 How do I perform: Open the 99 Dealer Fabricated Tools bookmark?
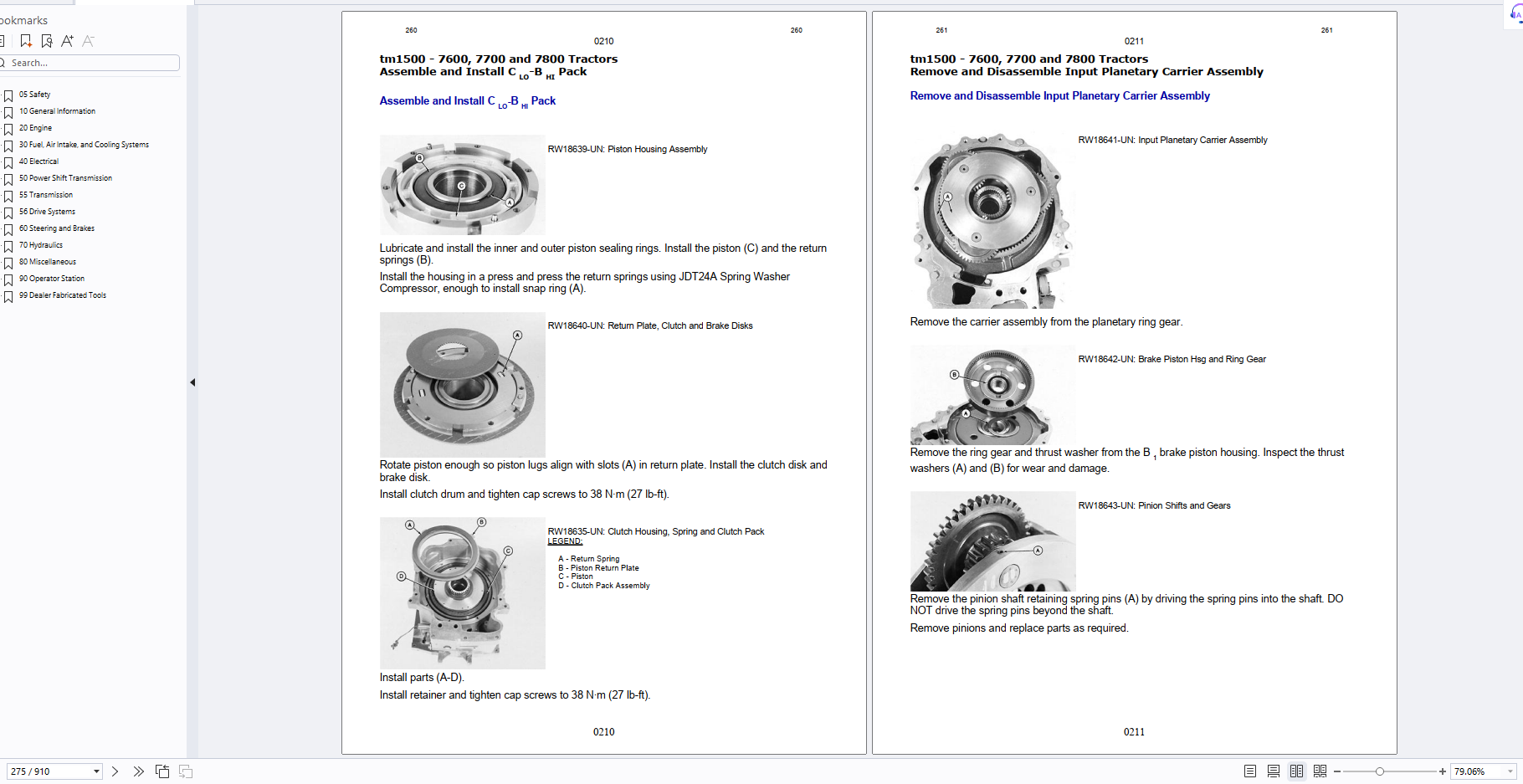point(63,295)
